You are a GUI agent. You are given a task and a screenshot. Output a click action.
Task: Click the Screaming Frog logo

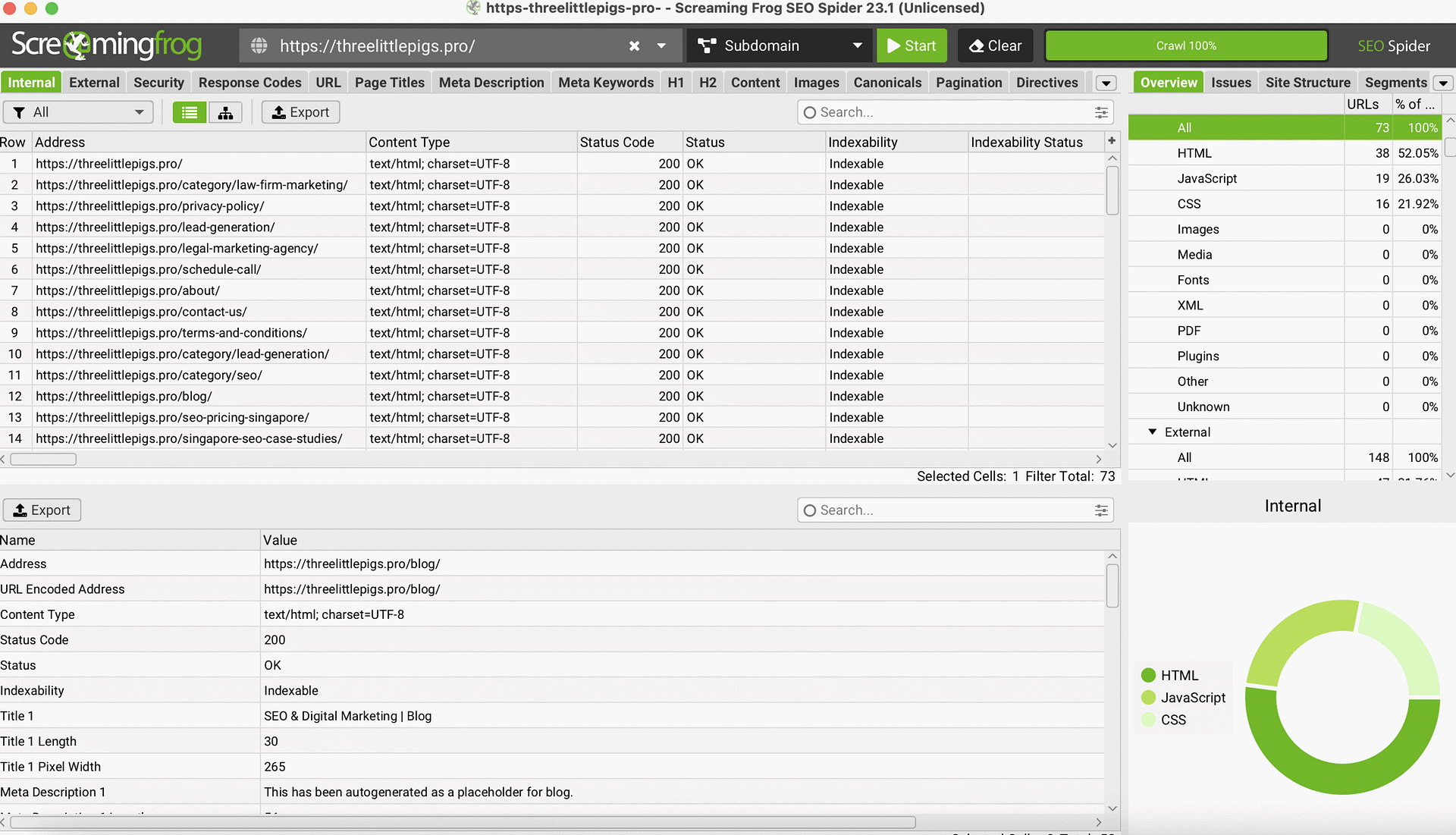pyautogui.click(x=106, y=46)
